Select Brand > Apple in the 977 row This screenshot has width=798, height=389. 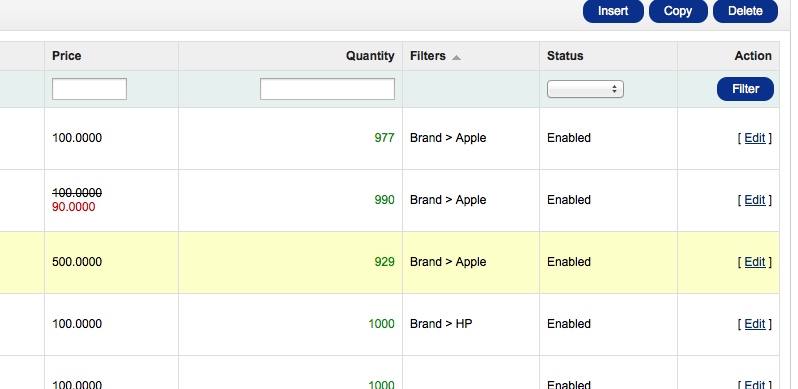[448, 138]
